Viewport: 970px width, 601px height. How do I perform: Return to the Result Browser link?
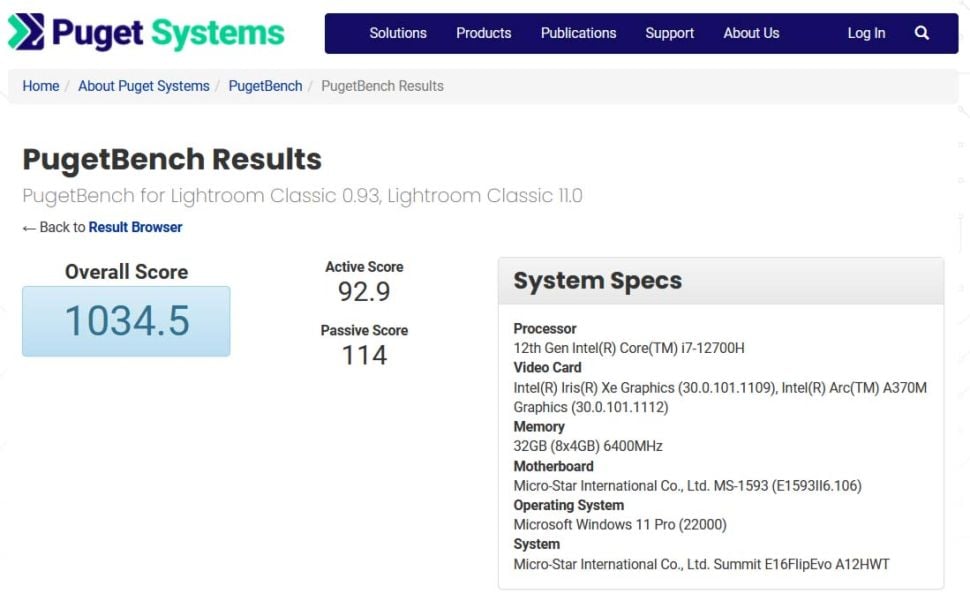135,228
